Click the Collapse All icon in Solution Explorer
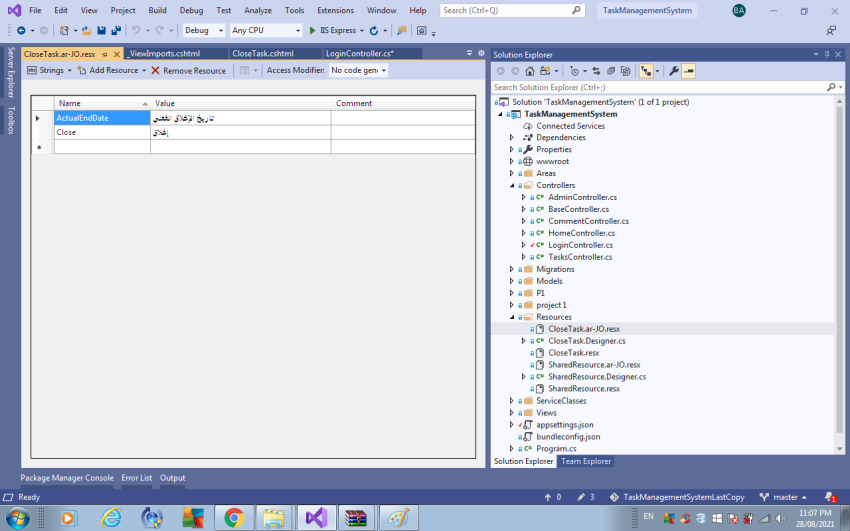The image size is (850, 531). click(x=611, y=71)
